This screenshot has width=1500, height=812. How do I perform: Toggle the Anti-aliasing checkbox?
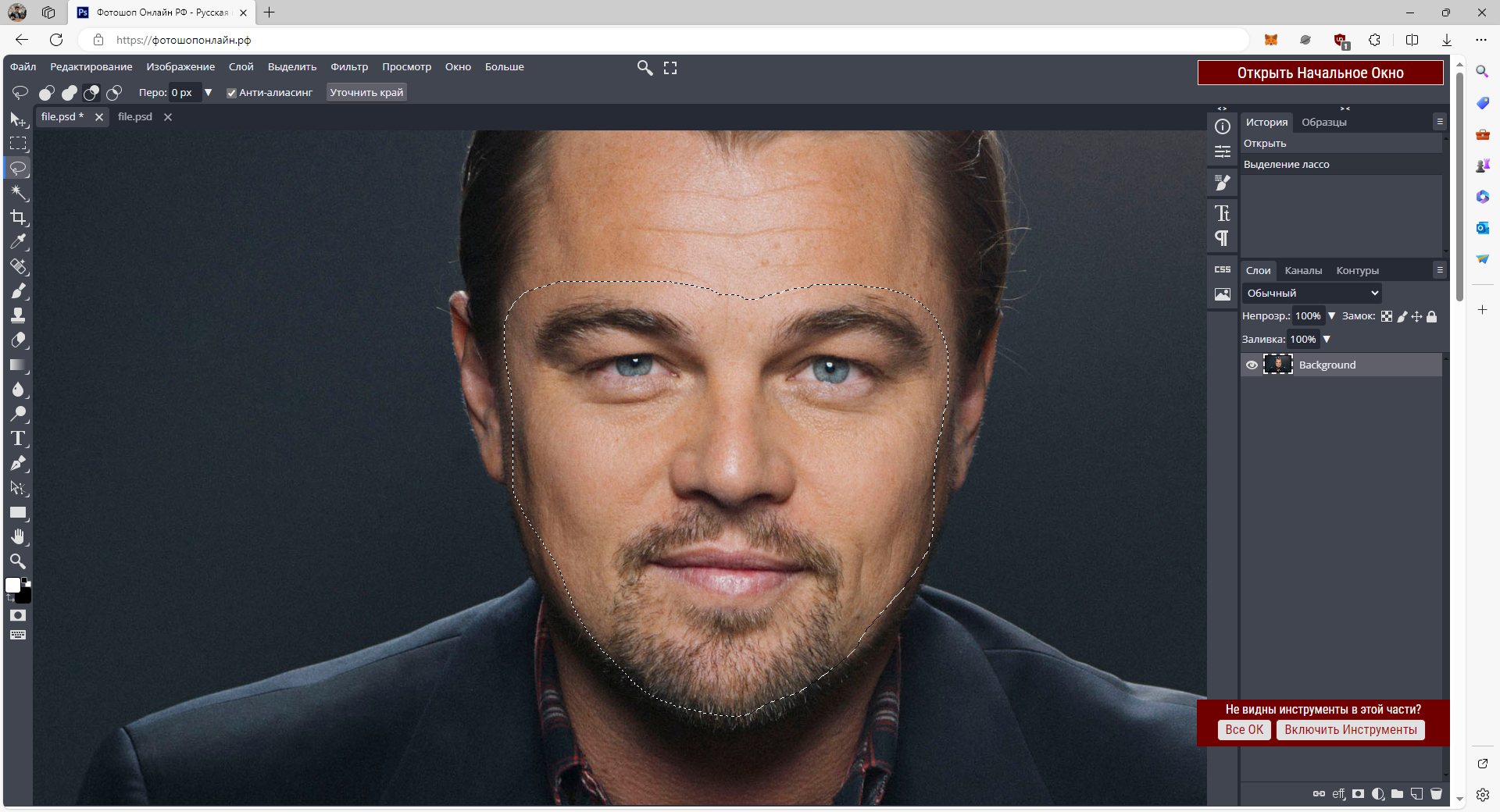[231, 93]
